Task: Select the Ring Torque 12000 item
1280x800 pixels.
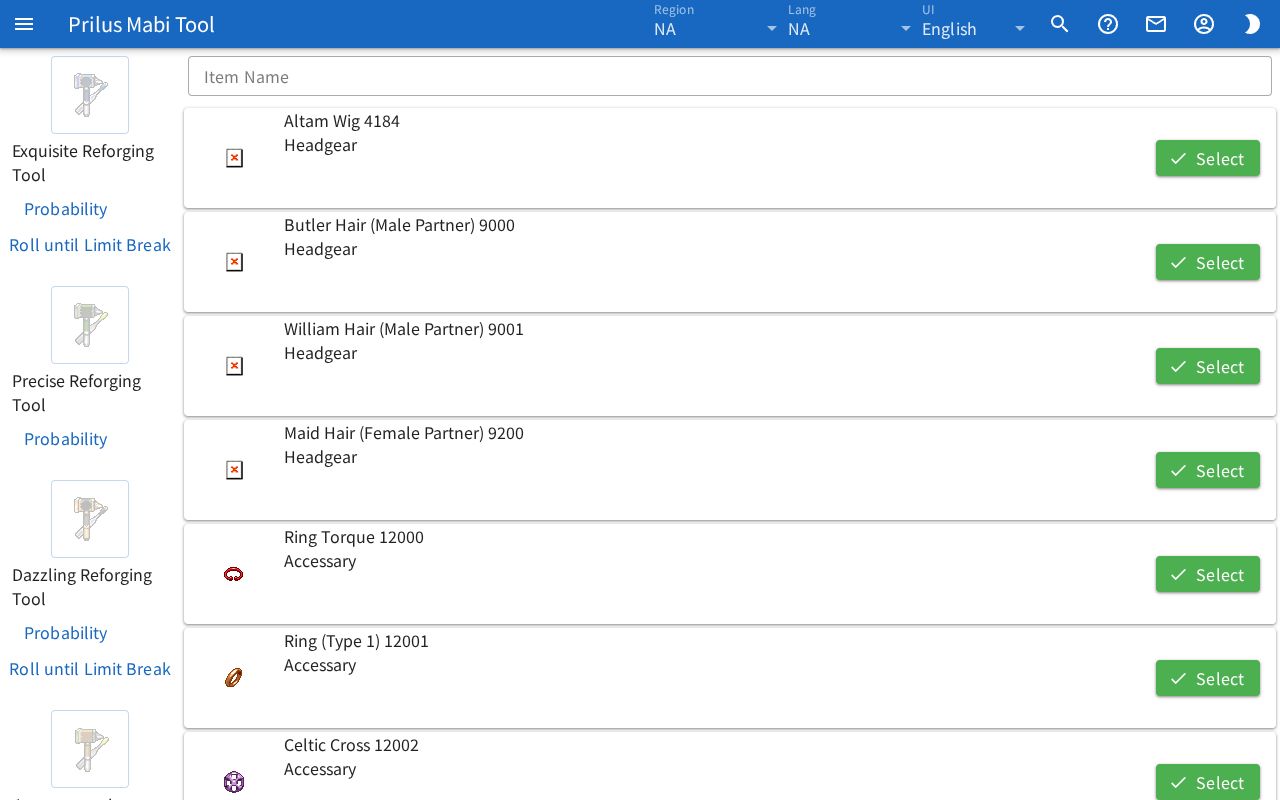Action: click(x=1208, y=574)
